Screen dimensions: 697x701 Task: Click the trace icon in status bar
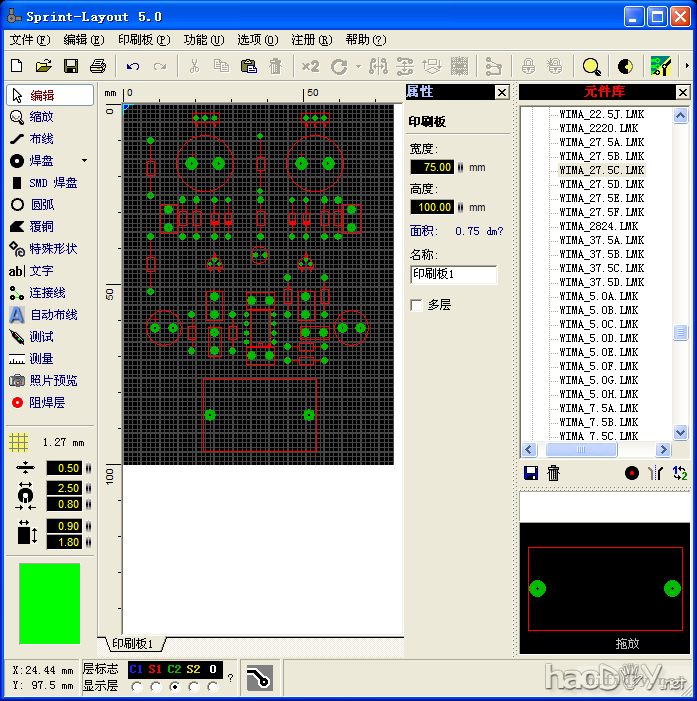[x=260, y=678]
